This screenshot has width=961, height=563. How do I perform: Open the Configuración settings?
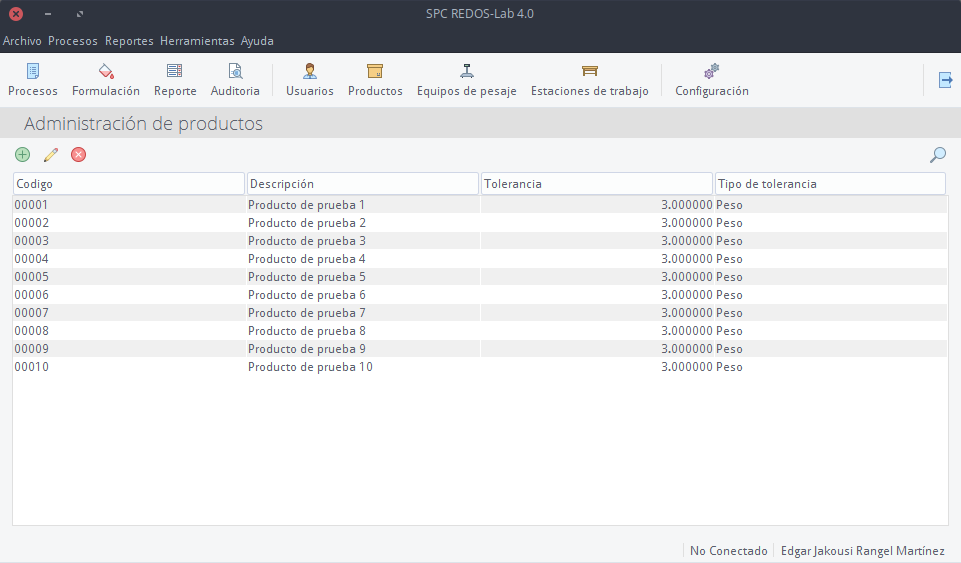pyautogui.click(x=712, y=80)
